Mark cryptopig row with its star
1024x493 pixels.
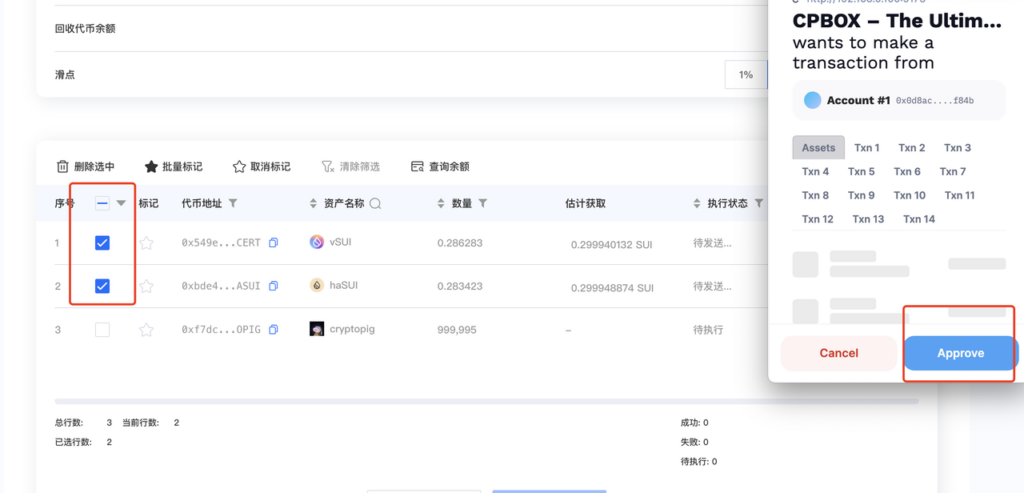tap(146, 330)
